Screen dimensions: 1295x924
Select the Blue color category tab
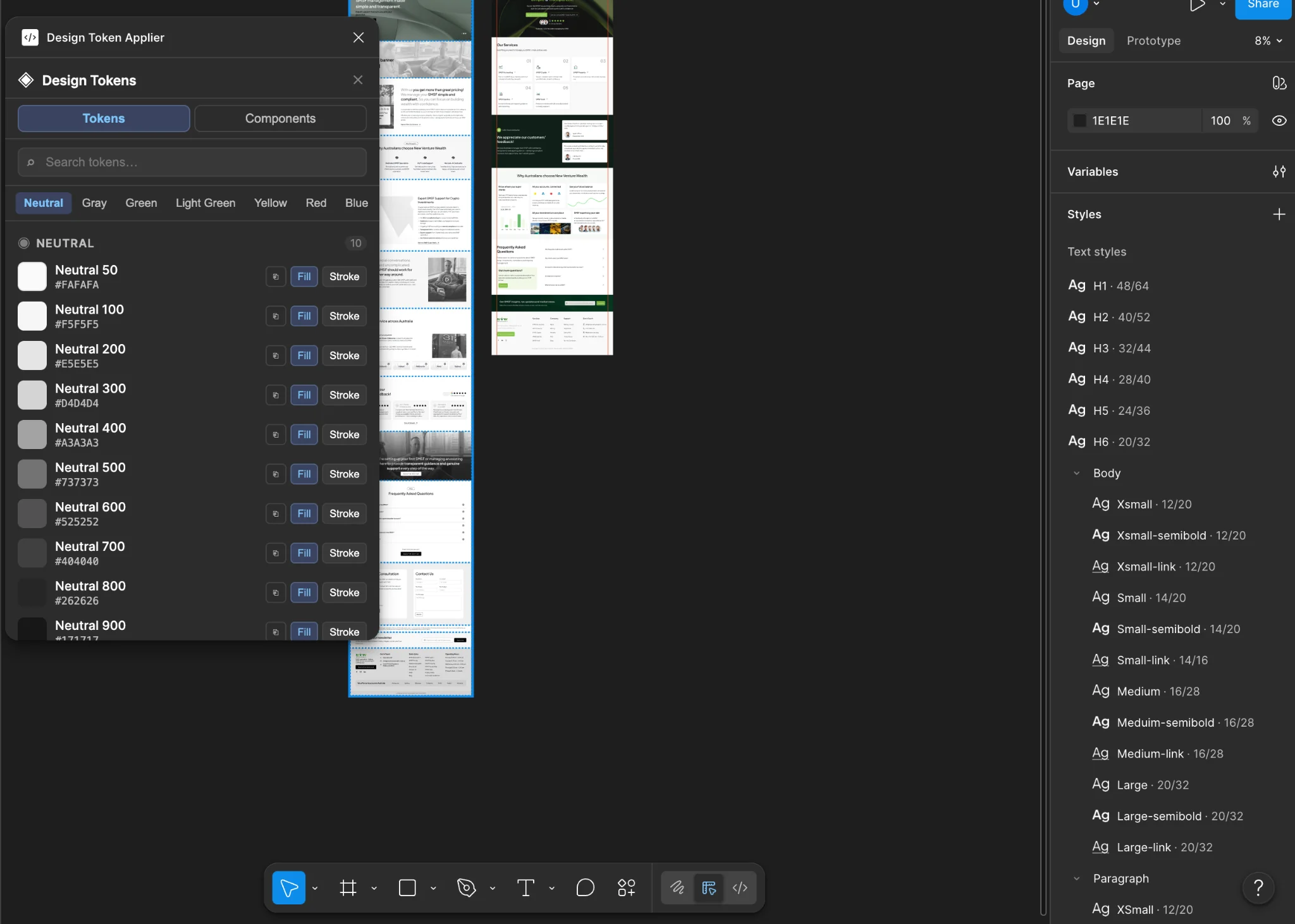click(357, 203)
